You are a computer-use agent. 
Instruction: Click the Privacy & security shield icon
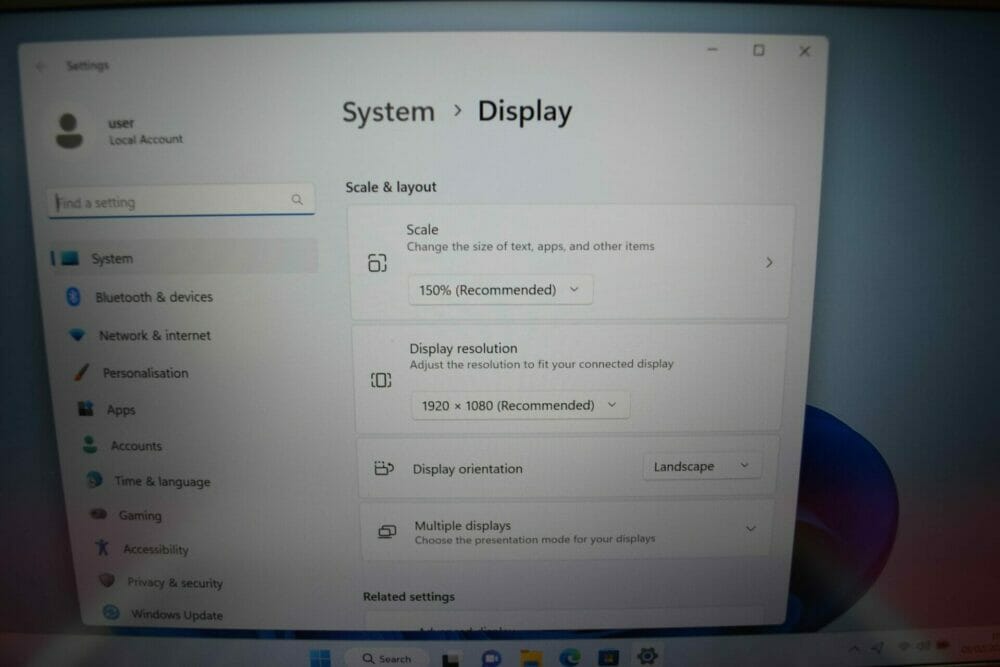(107, 580)
